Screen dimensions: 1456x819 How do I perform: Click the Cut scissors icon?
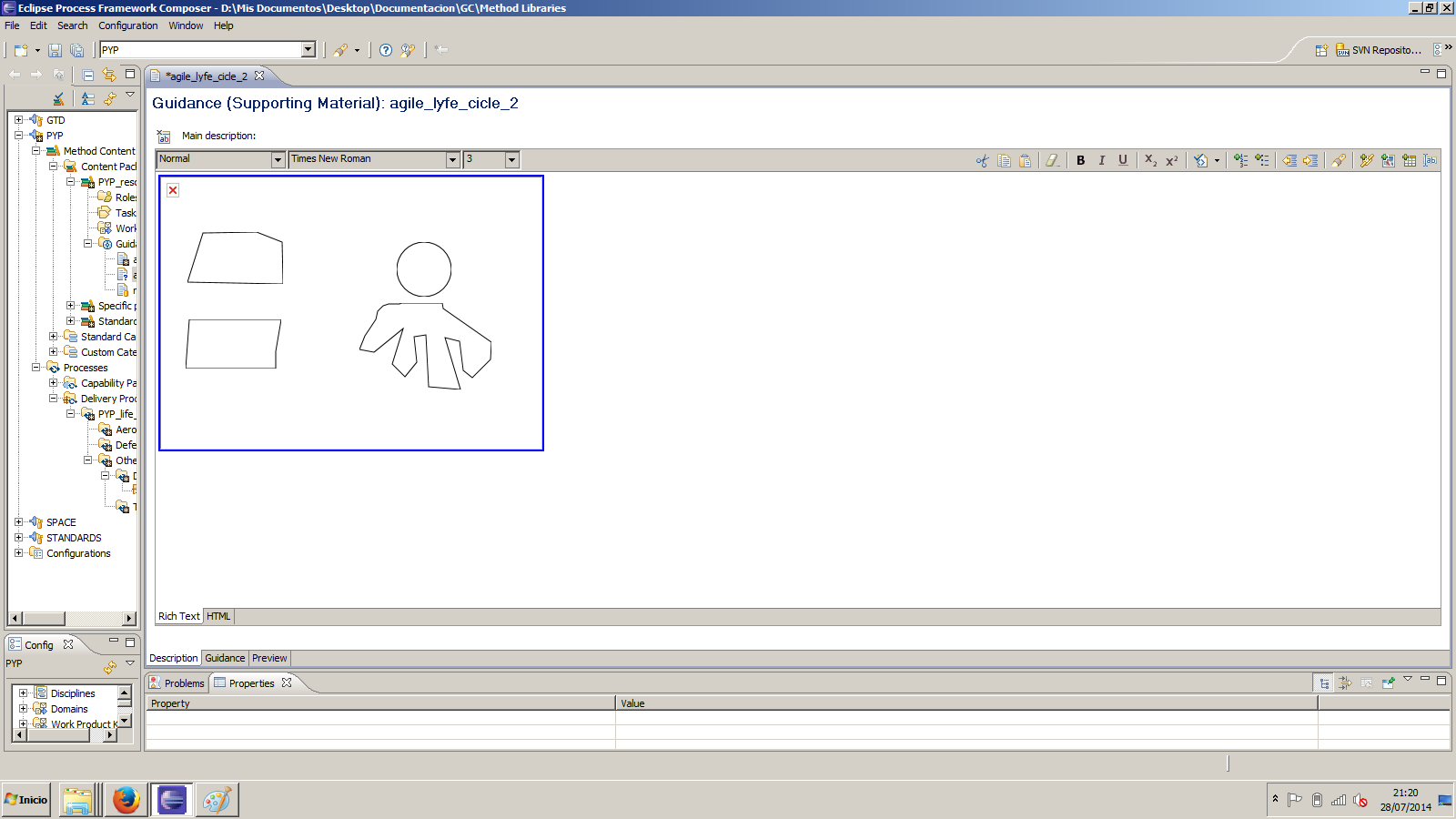pyautogui.click(x=982, y=160)
